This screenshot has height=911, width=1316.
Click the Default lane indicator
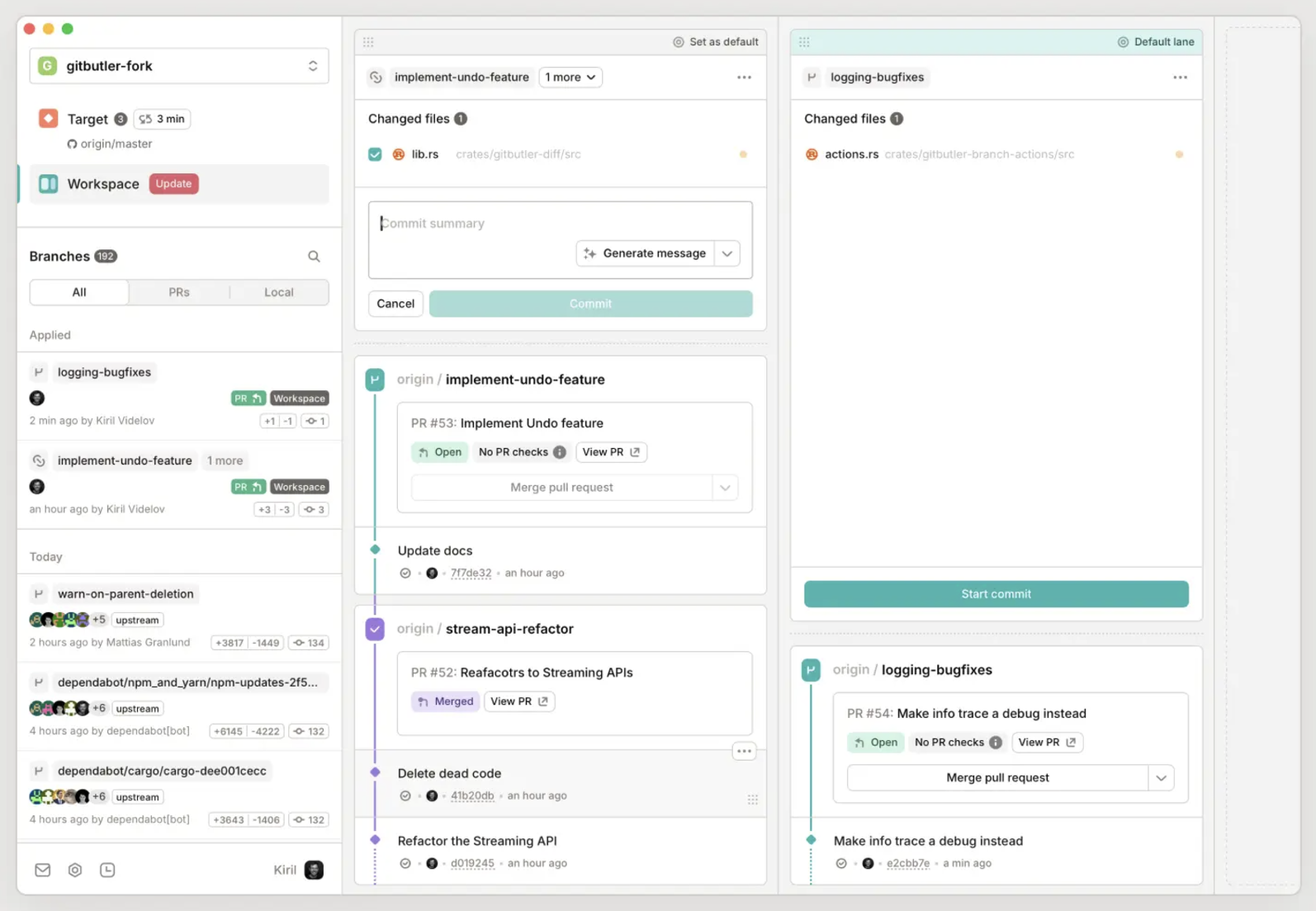pyautogui.click(x=1156, y=42)
